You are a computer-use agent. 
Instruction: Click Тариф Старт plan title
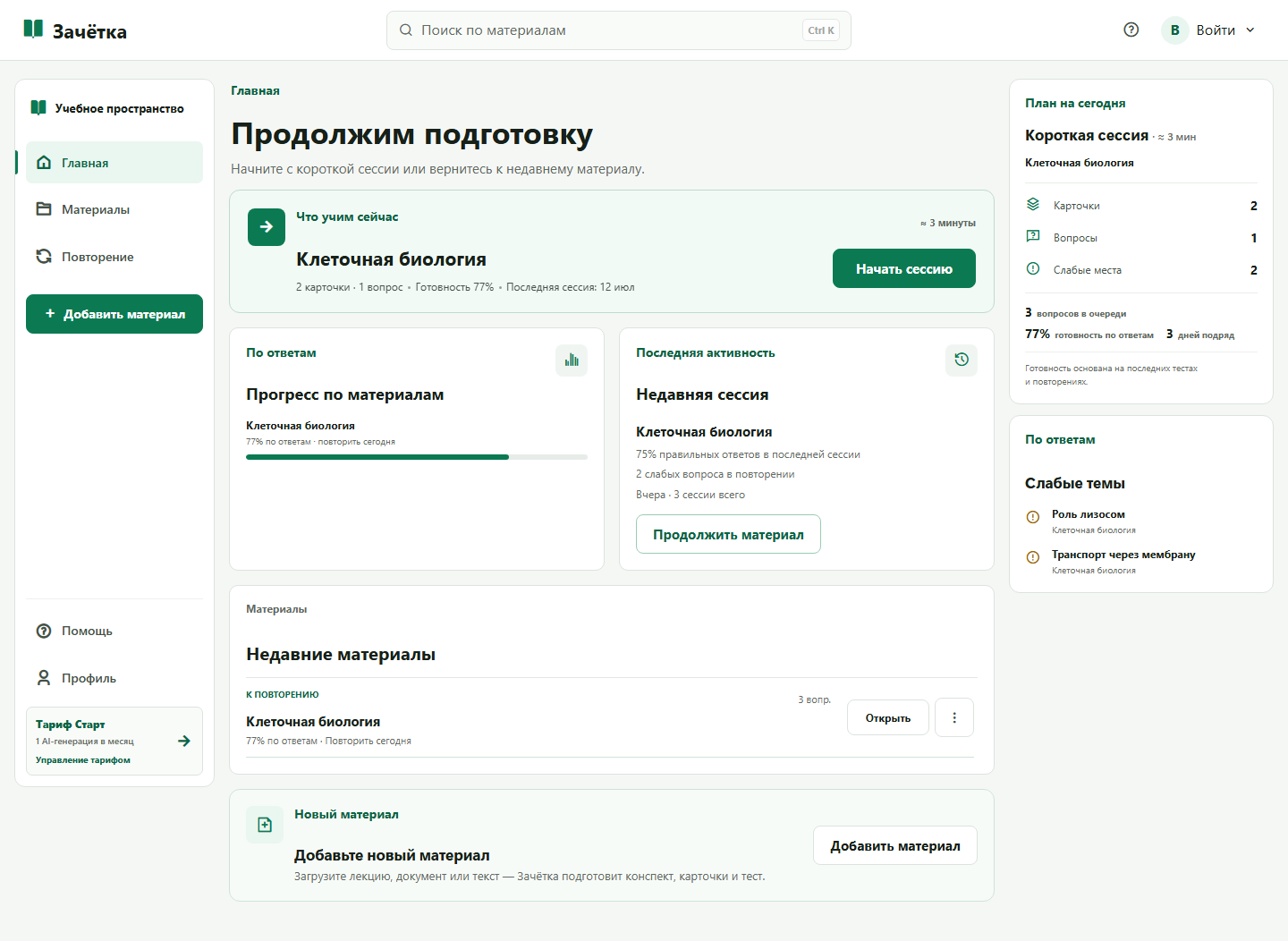click(x=71, y=725)
